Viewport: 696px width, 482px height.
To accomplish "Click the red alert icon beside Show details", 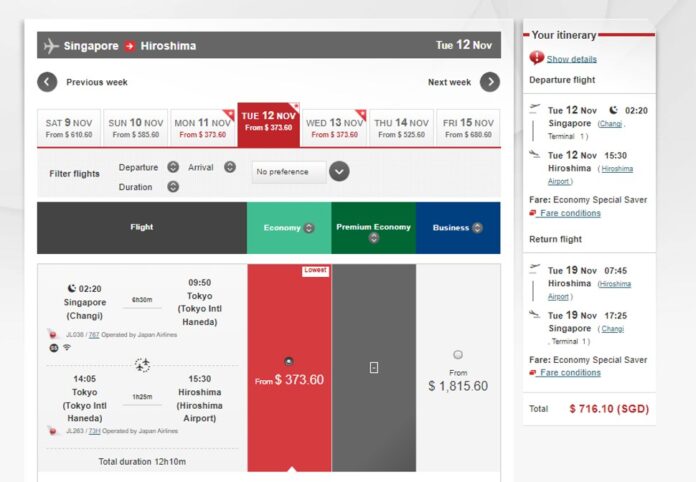I will (537, 58).
